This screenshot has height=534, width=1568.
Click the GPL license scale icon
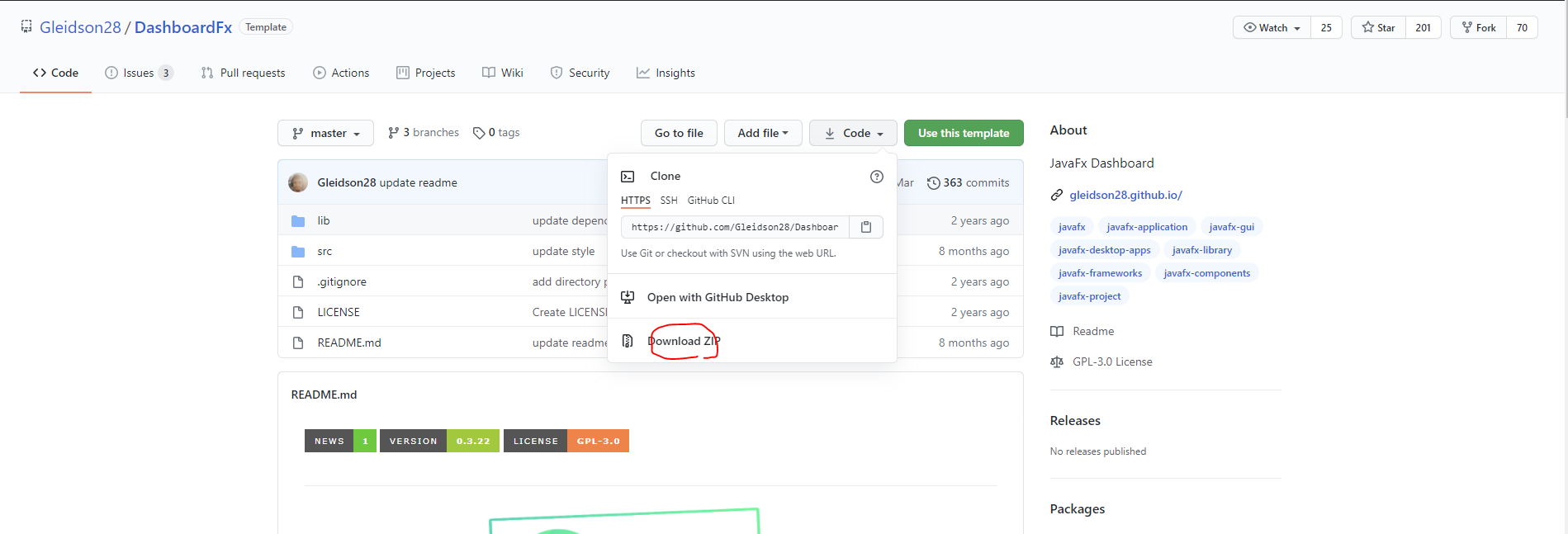1057,362
